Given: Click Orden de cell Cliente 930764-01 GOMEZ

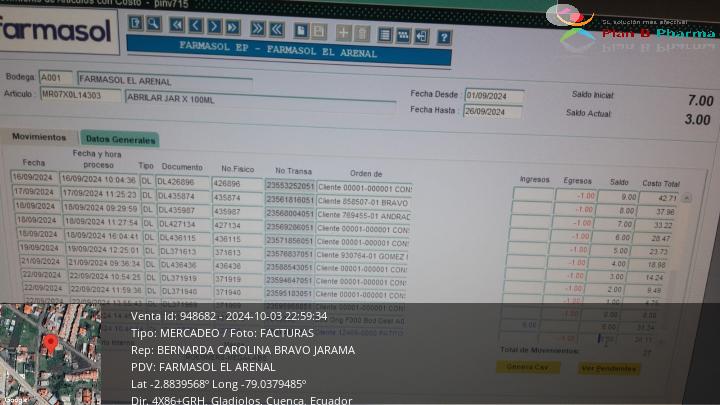Looking at the screenshot, I should click(x=362, y=255).
